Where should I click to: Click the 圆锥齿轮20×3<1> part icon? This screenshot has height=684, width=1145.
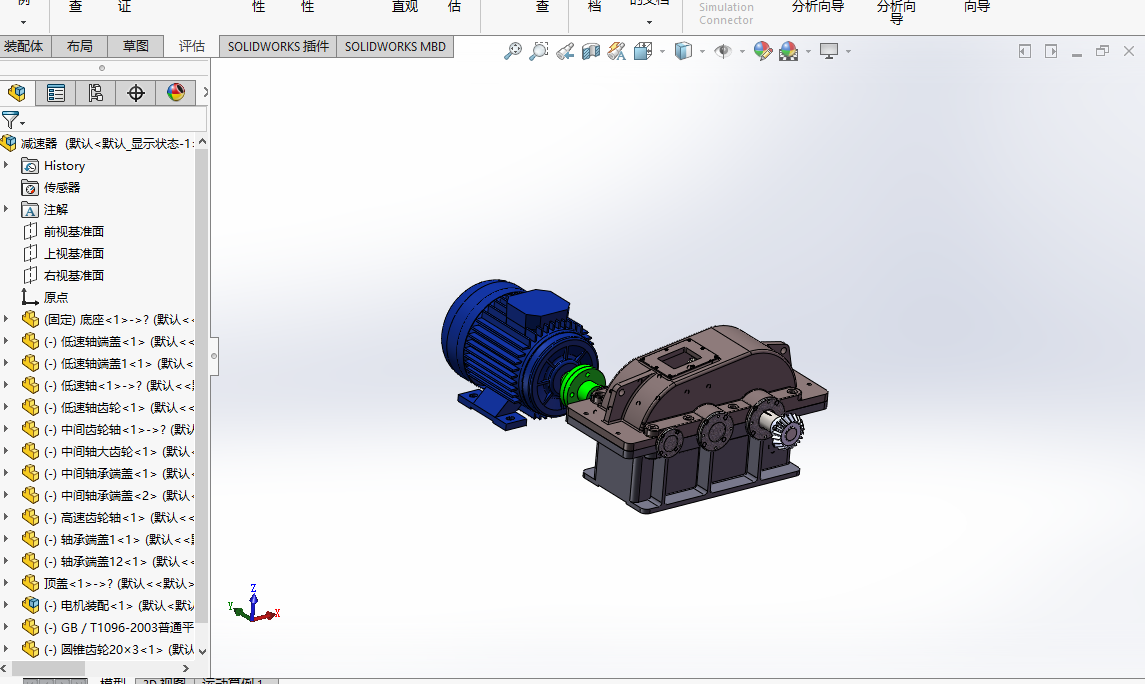(30, 649)
